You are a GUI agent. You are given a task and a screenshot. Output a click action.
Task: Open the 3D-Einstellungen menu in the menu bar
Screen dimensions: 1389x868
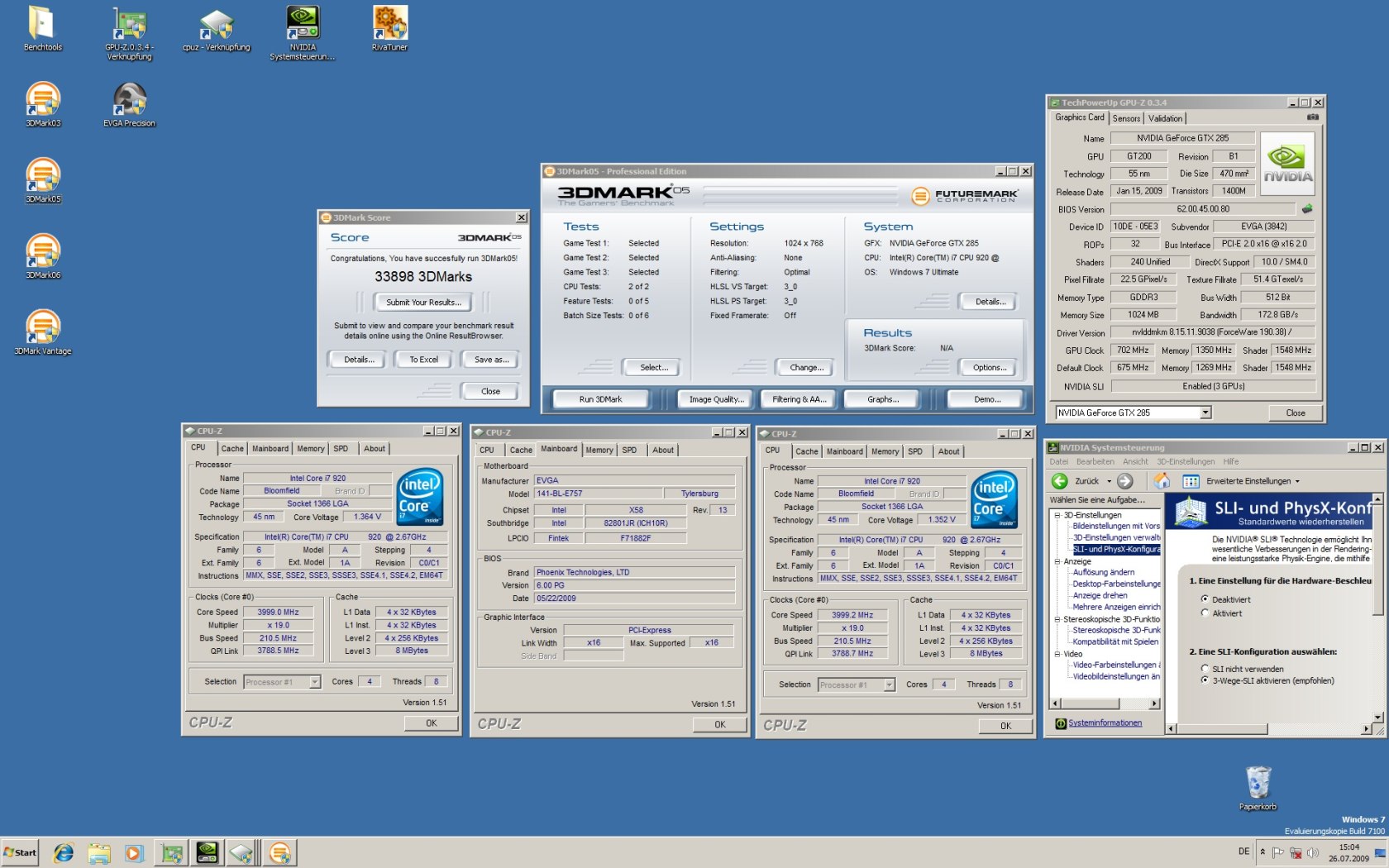[1186, 462]
